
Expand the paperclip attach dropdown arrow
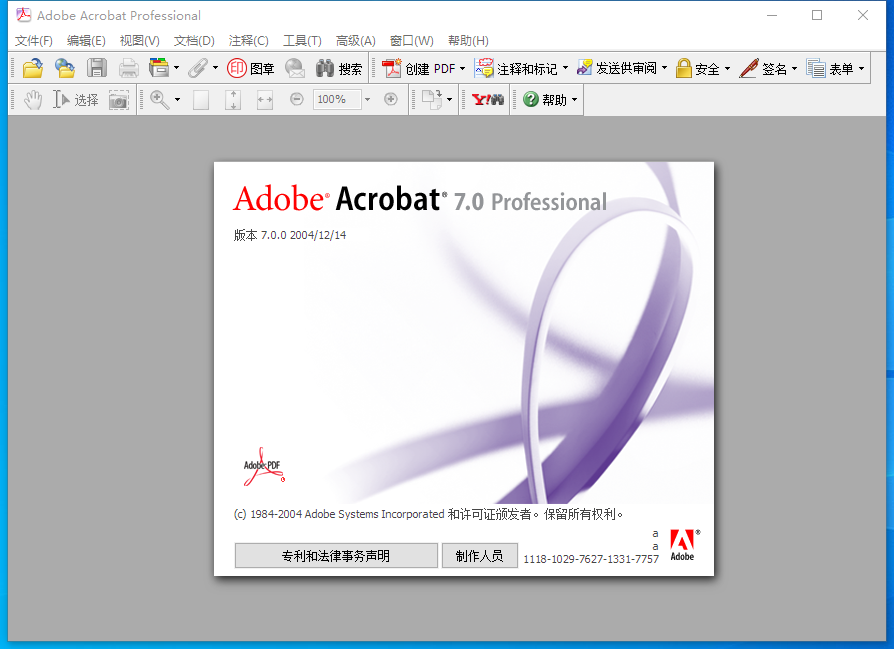click(216, 68)
